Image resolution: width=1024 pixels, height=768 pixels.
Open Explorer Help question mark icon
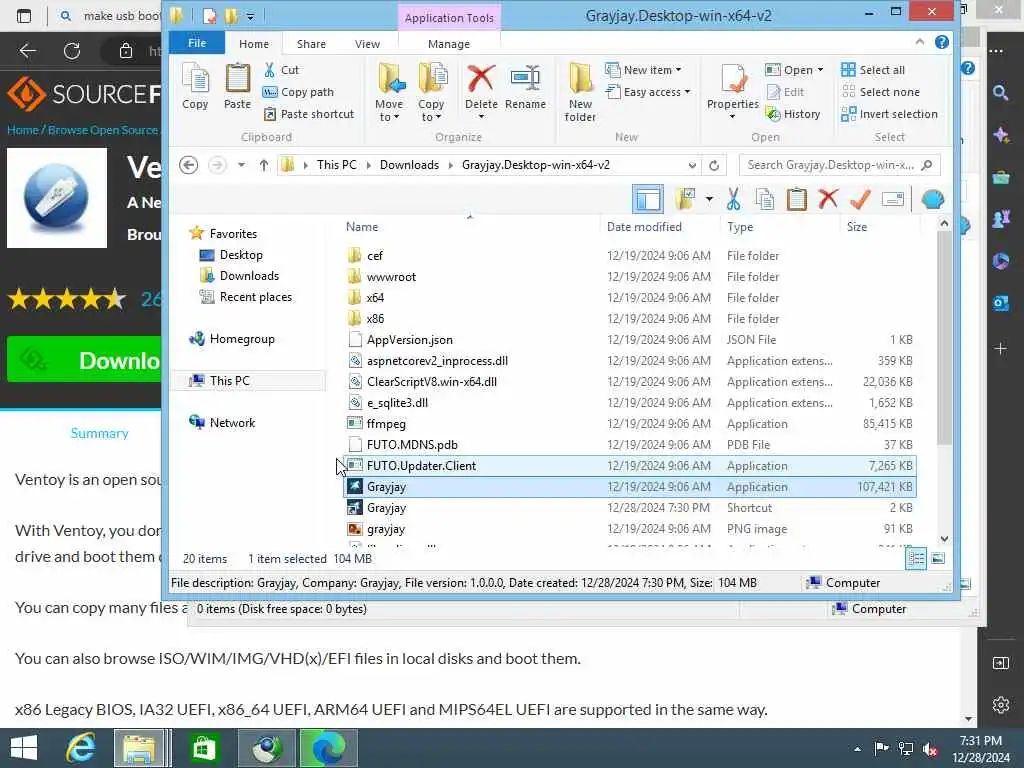tap(941, 42)
